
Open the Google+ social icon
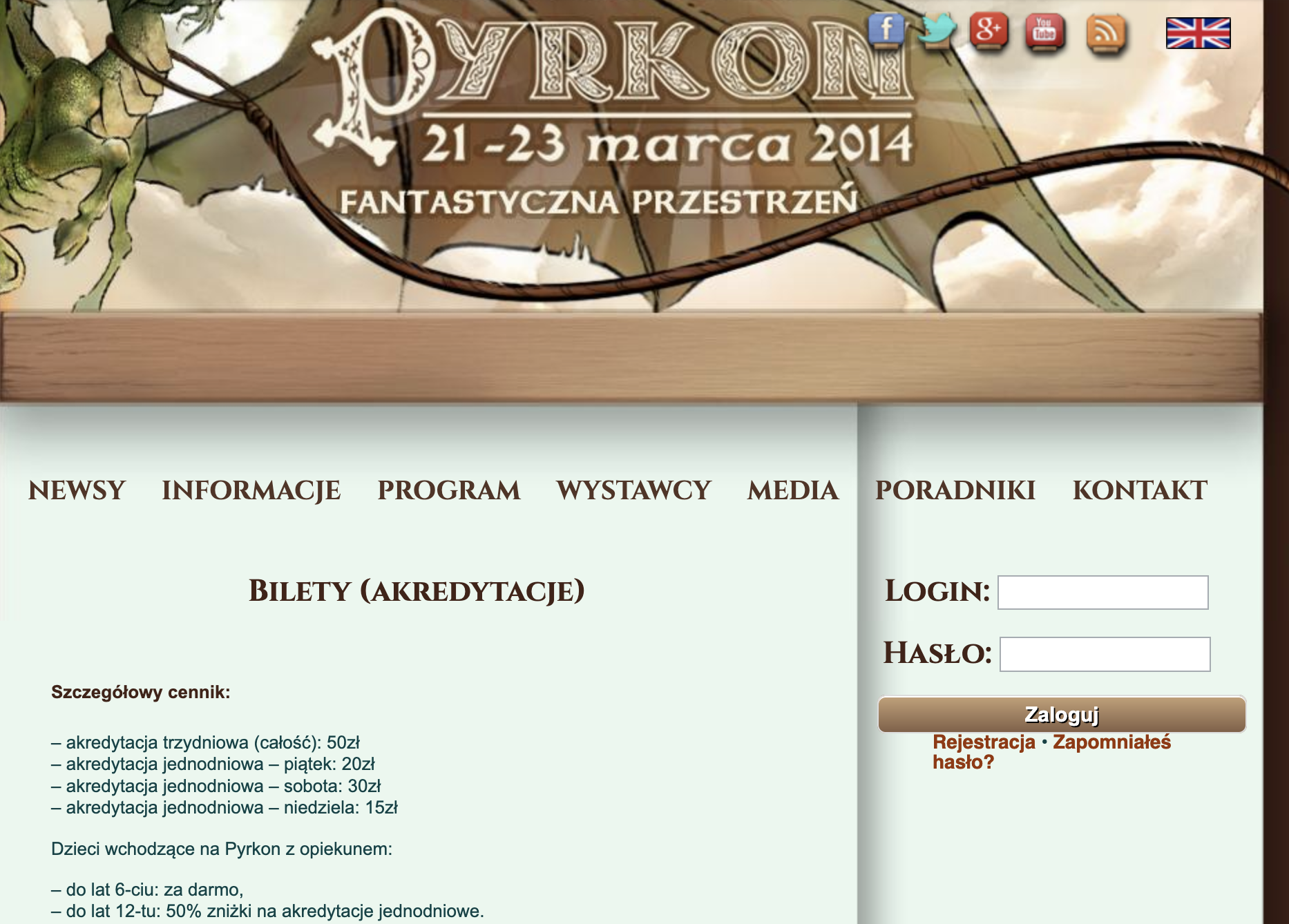(989, 32)
